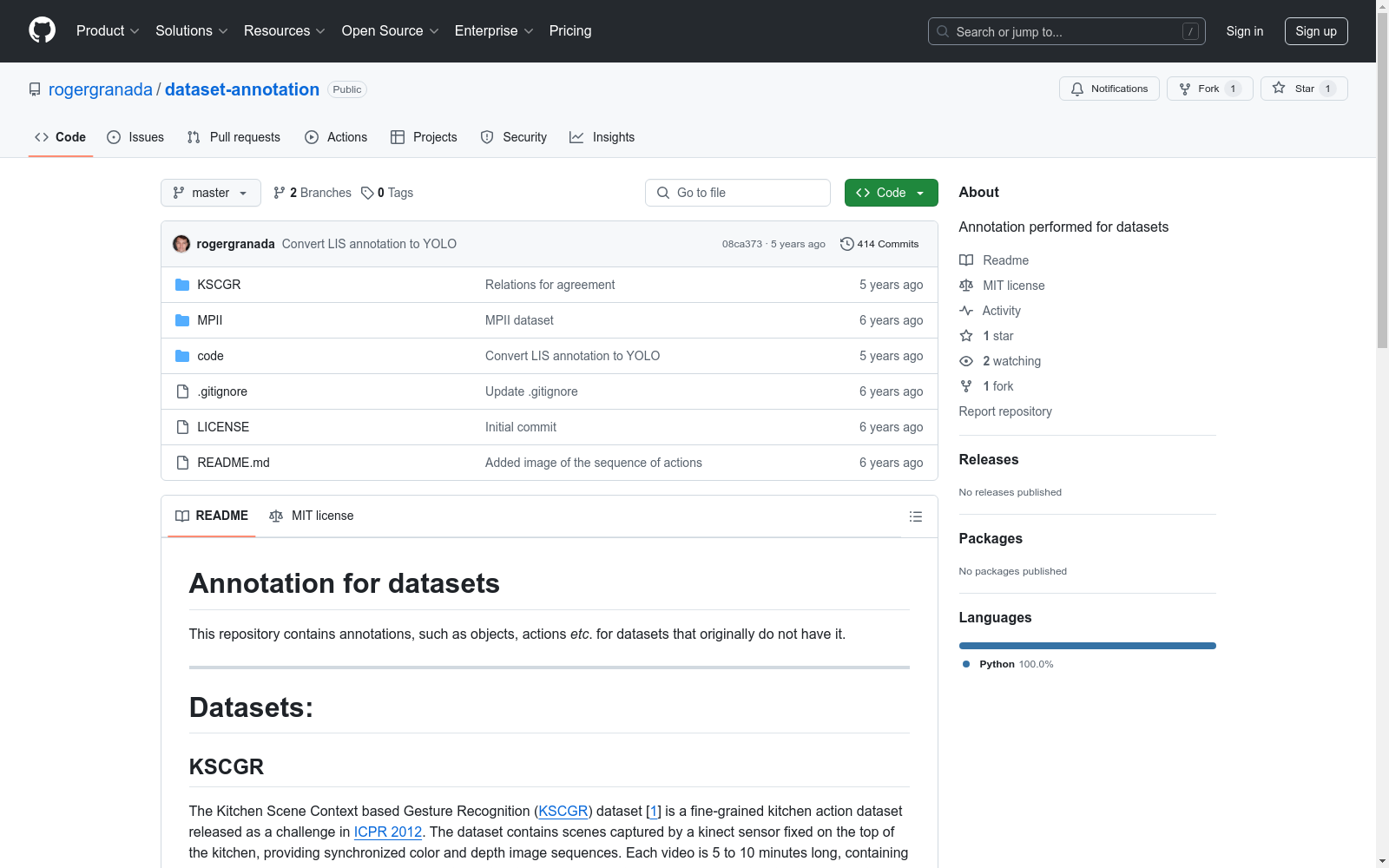Screen dimensions: 1389x868
Task: Click the Python blue language dot
Action: pyautogui.click(x=966, y=664)
